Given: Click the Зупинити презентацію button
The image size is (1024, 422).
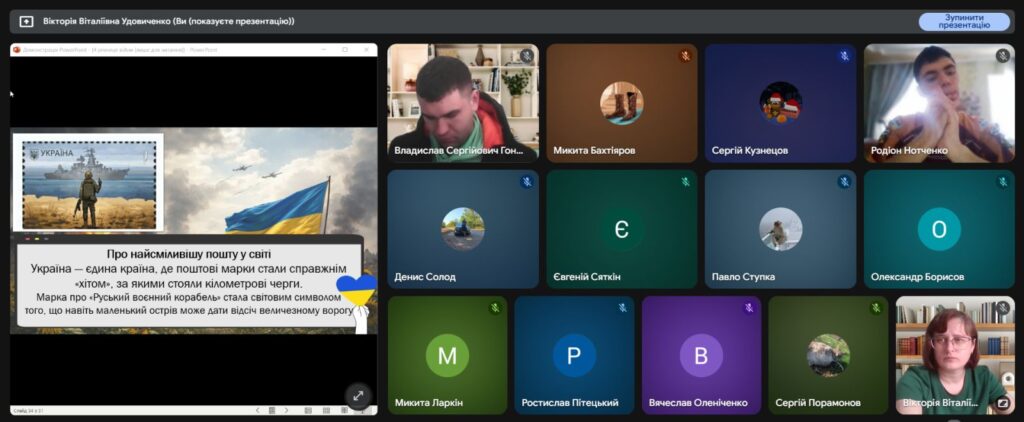Looking at the screenshot, I should click(964, 21).
